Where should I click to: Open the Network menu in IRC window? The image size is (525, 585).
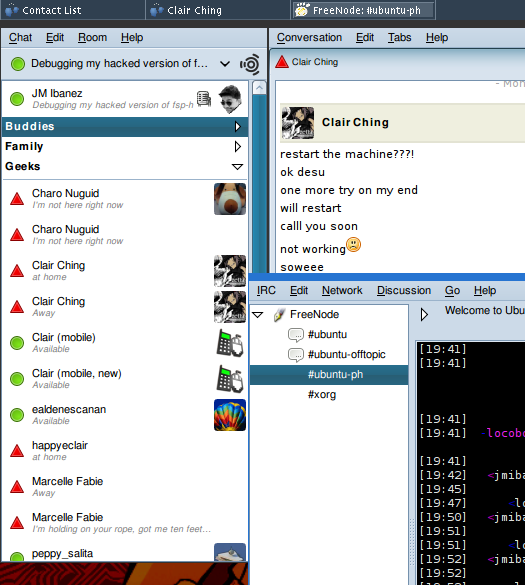(342, 290)
